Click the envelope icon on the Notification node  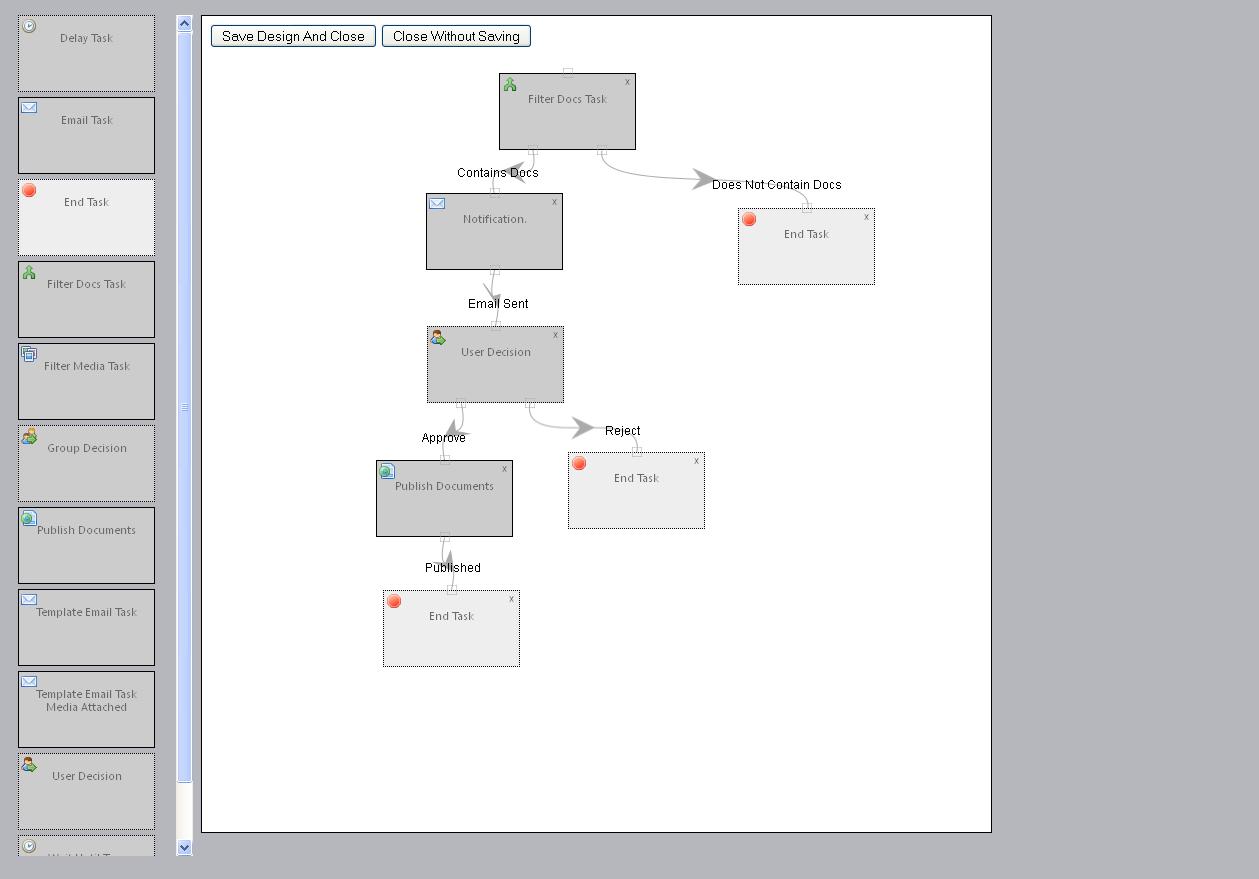437,203
